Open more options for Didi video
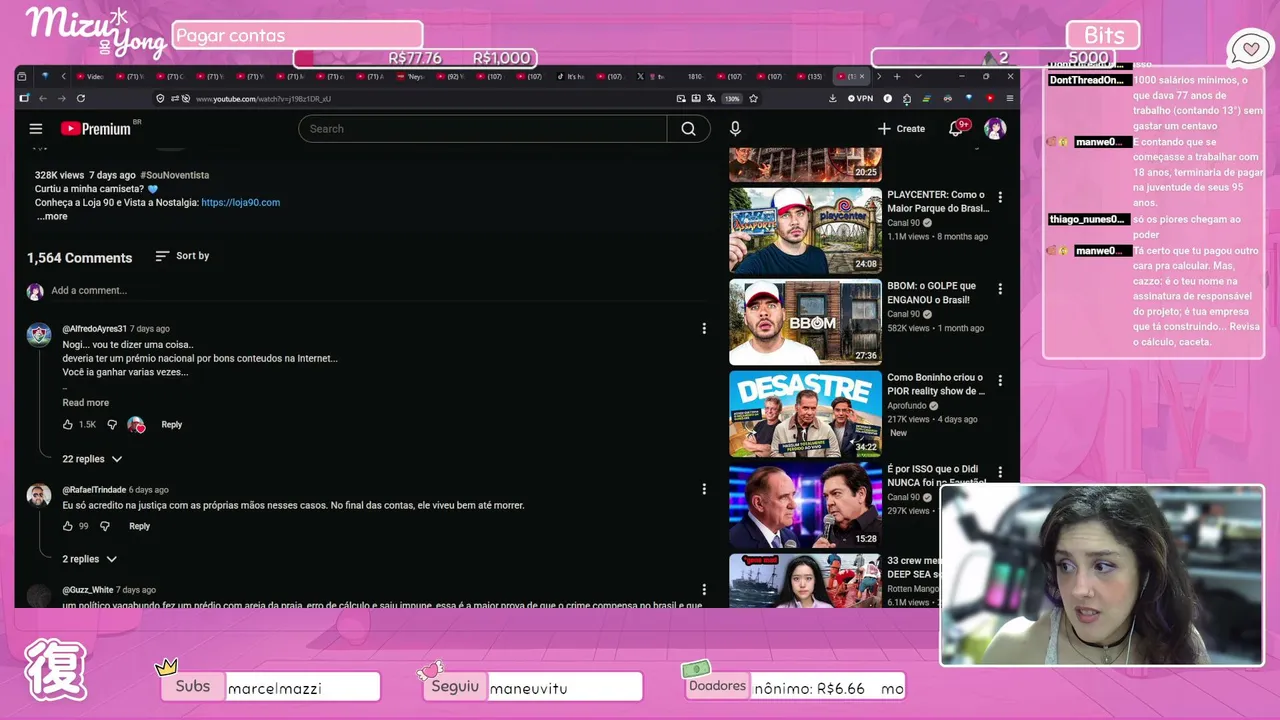The width and height of the screenshot is (1280, 720). coord(1000,472)
